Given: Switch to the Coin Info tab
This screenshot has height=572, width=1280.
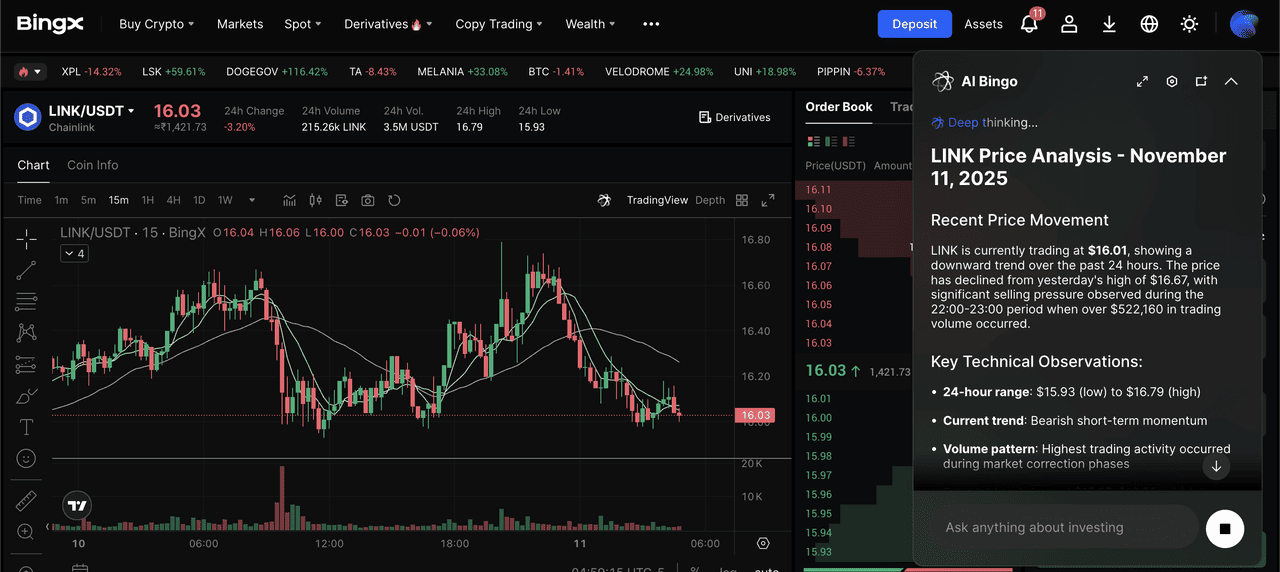Looking at the screenshot, I should pos(92,165).
